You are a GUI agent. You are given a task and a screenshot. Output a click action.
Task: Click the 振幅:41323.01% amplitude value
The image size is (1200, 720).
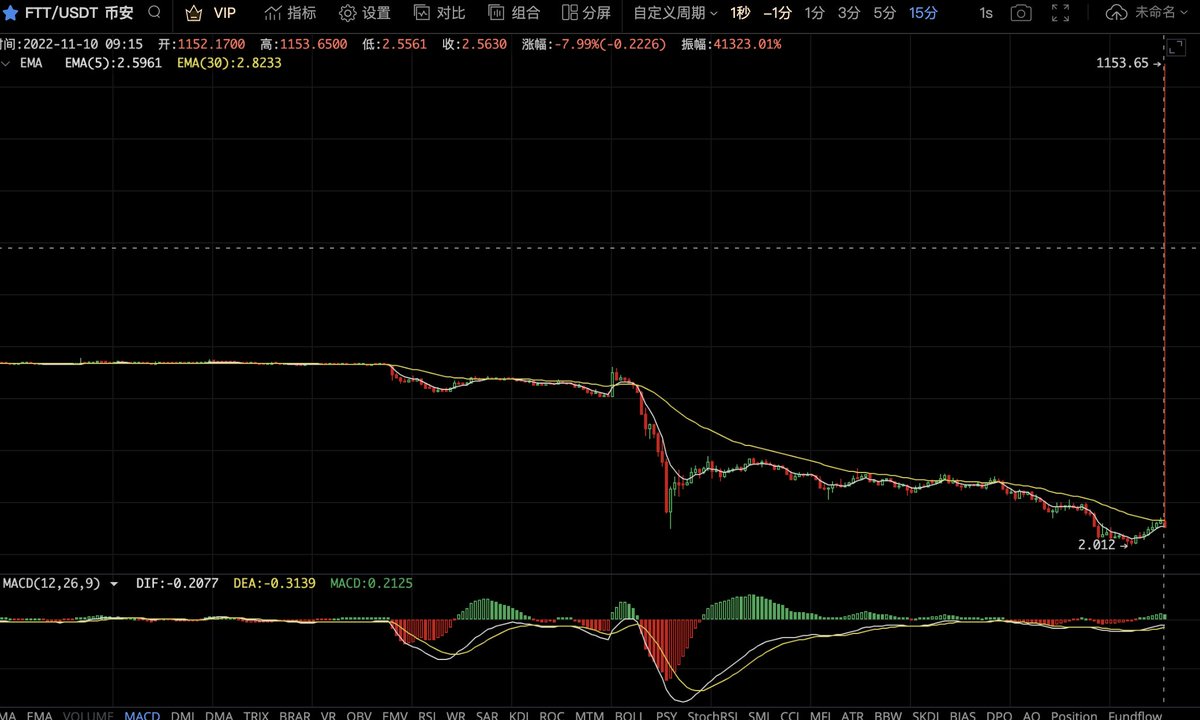point(732,45)
